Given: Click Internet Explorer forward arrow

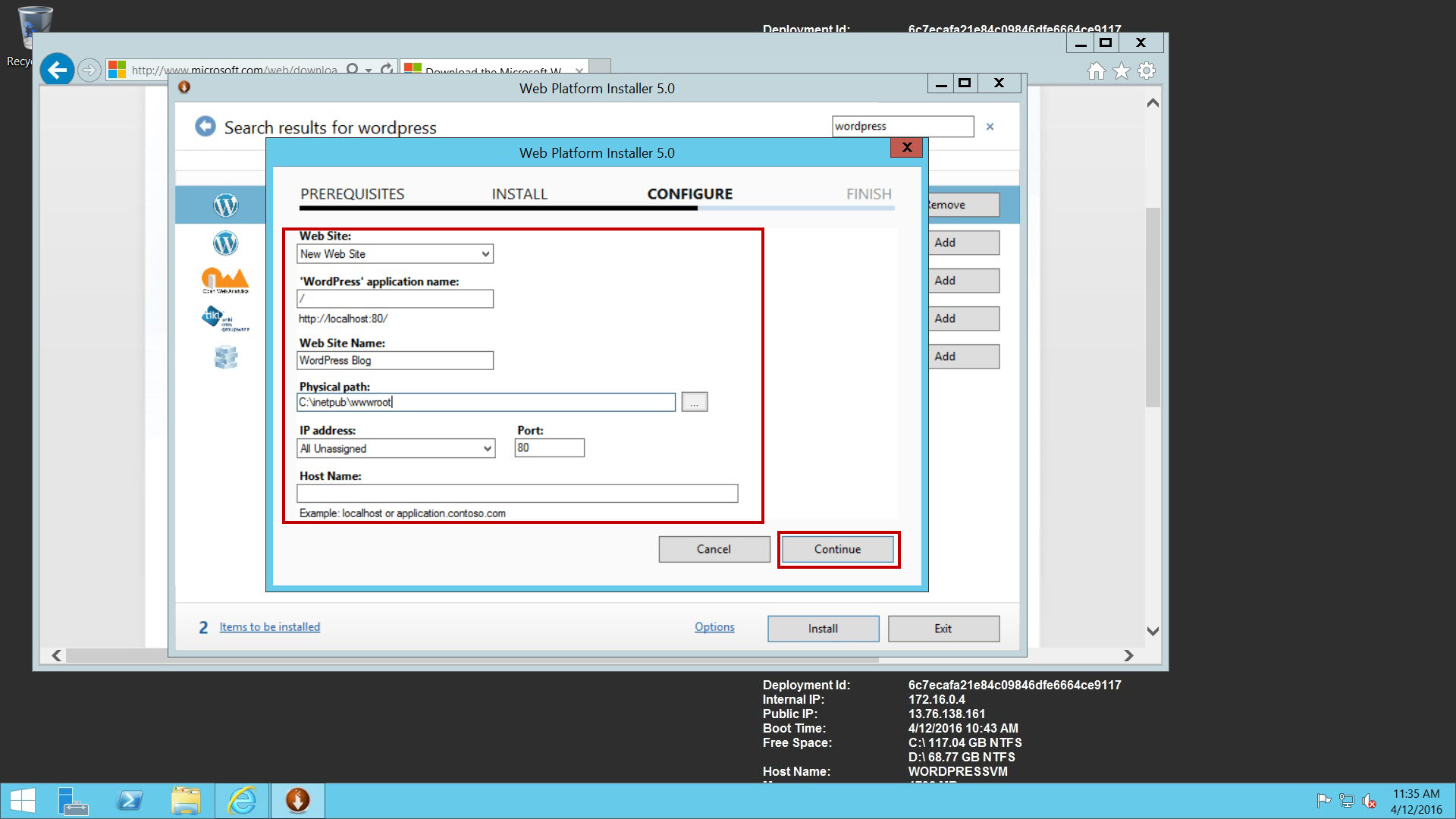Looking at the screenshot, I should [89, 71].
